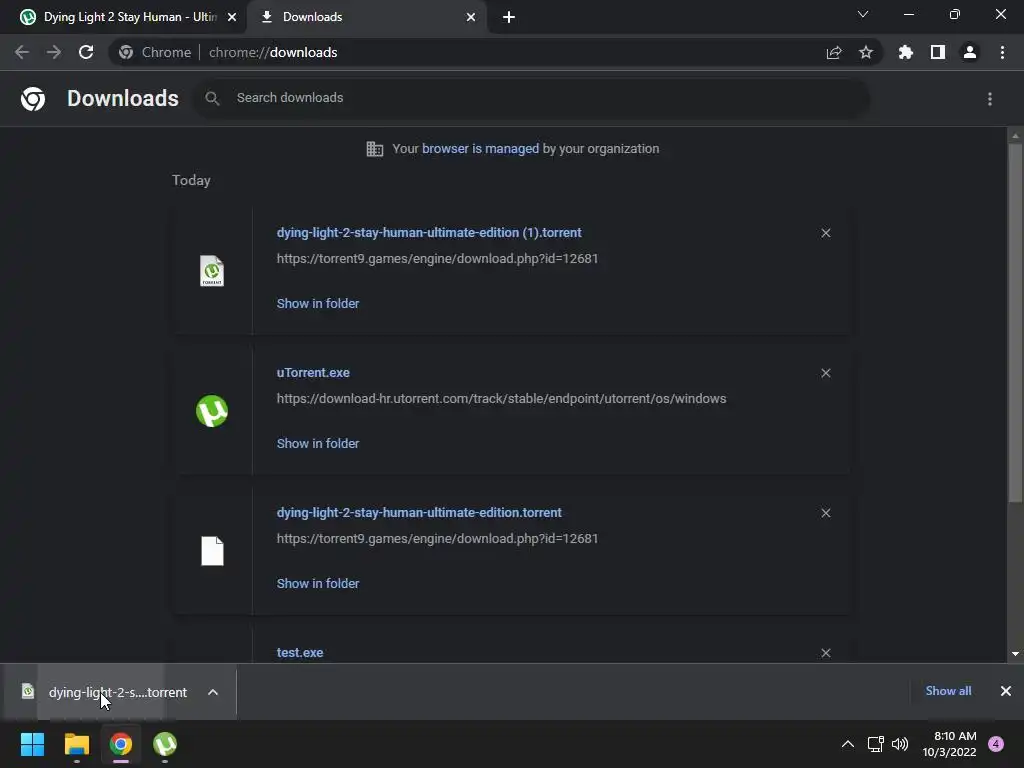
Task: Open uTorrent from the taskbar
Action: click(x=165, y=744)
